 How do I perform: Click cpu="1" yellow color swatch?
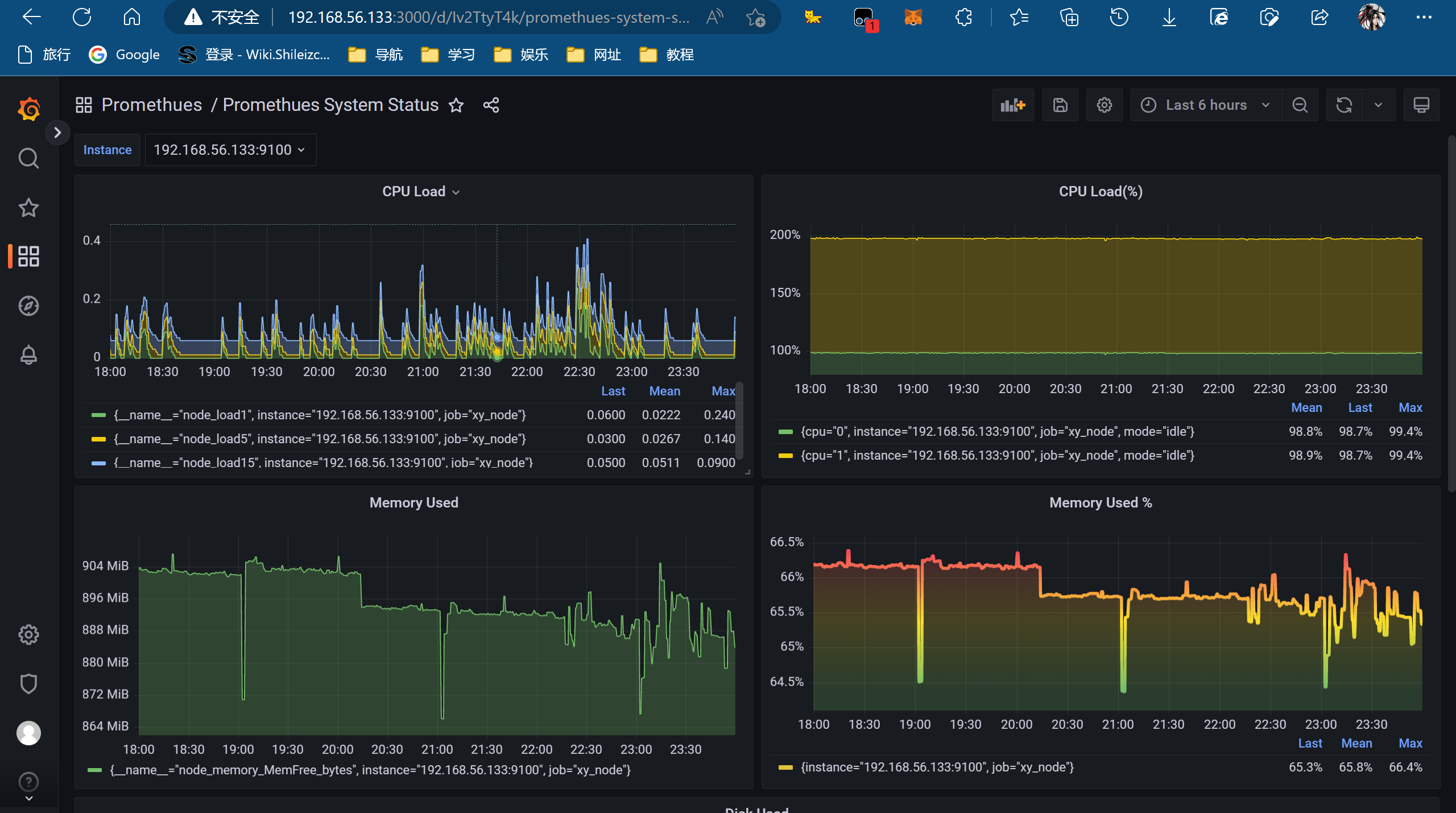click(x=785, y=456)
